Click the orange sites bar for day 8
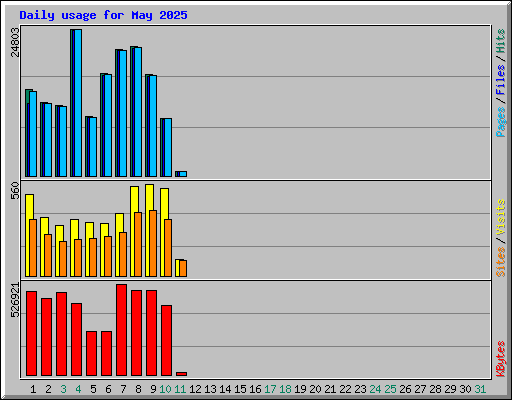Image resolution: width=512 pixels, height=400 pixels. tap(138, 244)
